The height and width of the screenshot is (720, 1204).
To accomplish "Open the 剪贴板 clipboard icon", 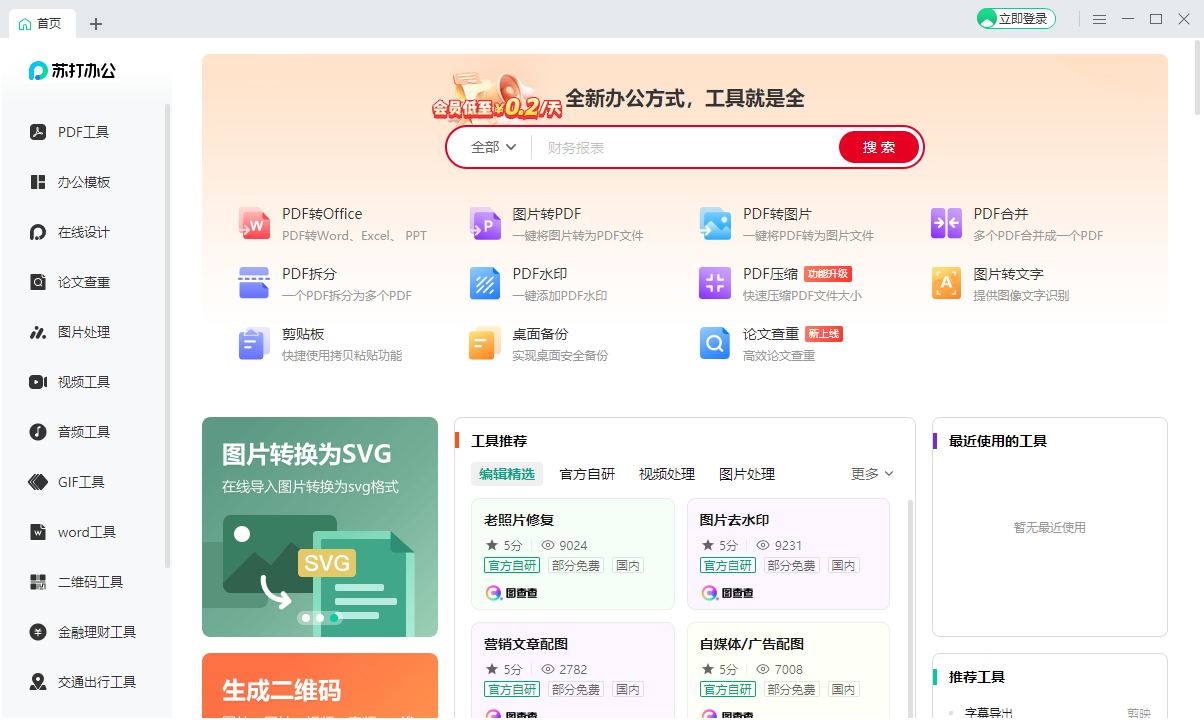I will (254, 344).
